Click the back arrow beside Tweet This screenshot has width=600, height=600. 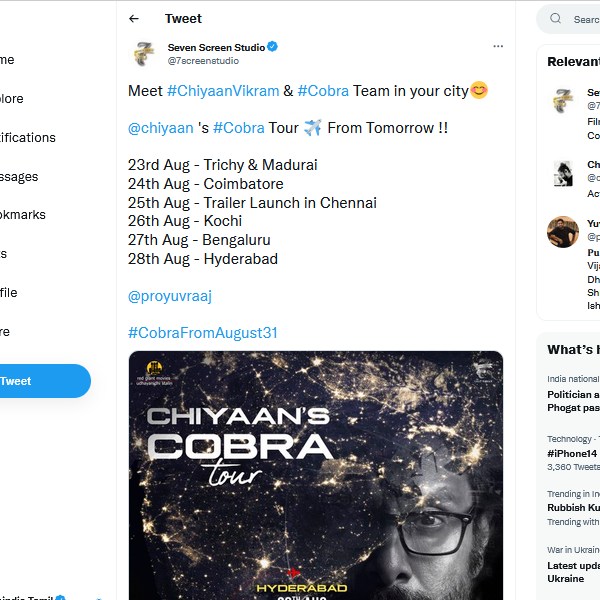pos(134,19)
